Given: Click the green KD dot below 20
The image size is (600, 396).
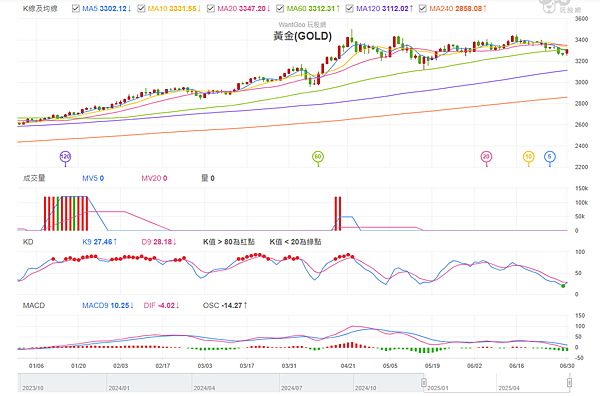Looking at the screenshot, I should 563,286.
